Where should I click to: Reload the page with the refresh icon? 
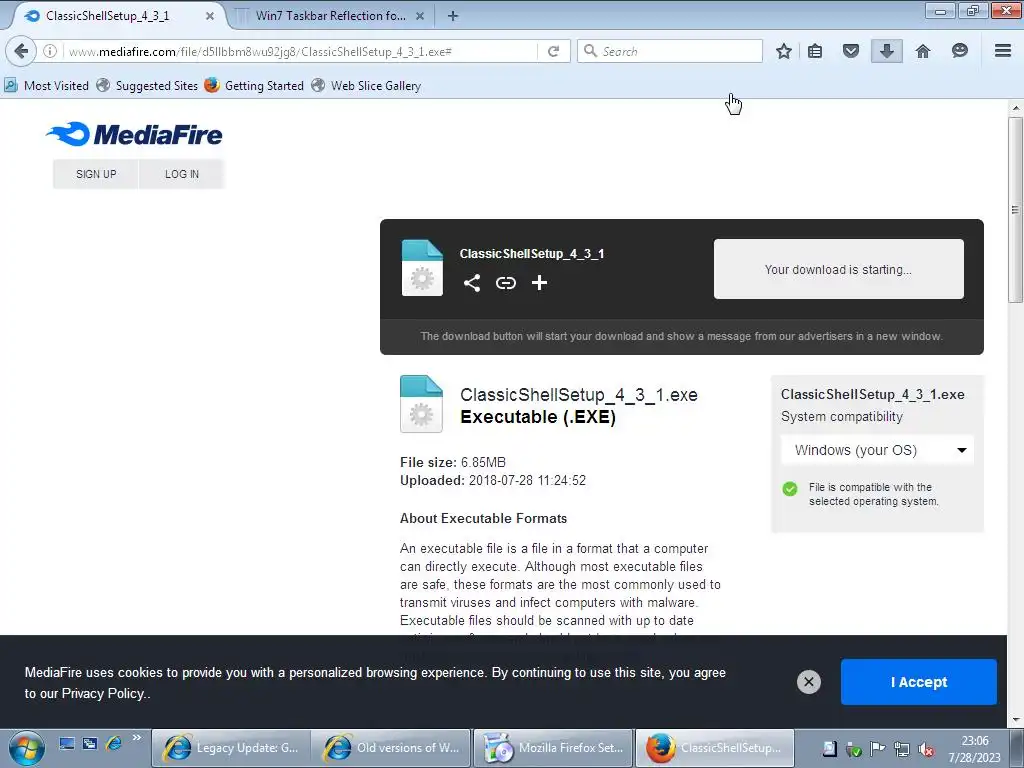[553, 51]
